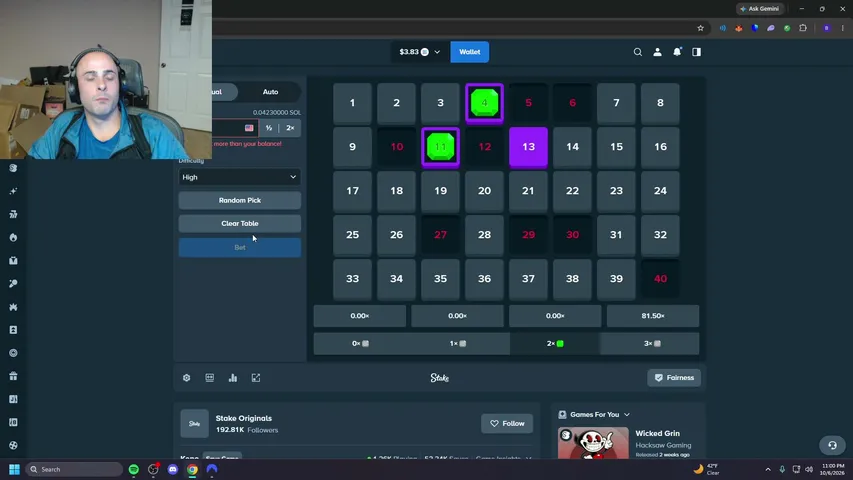853x480 pixels.
Task: Click the Bet button
Action: tap(239, 248)
